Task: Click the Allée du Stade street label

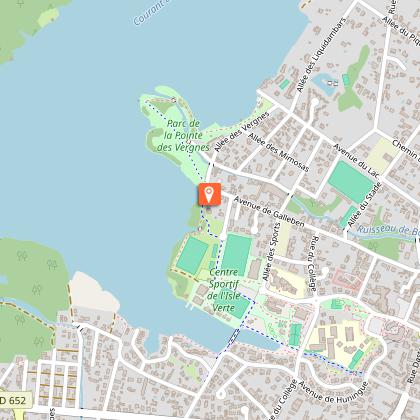Action: pos(364,205)
